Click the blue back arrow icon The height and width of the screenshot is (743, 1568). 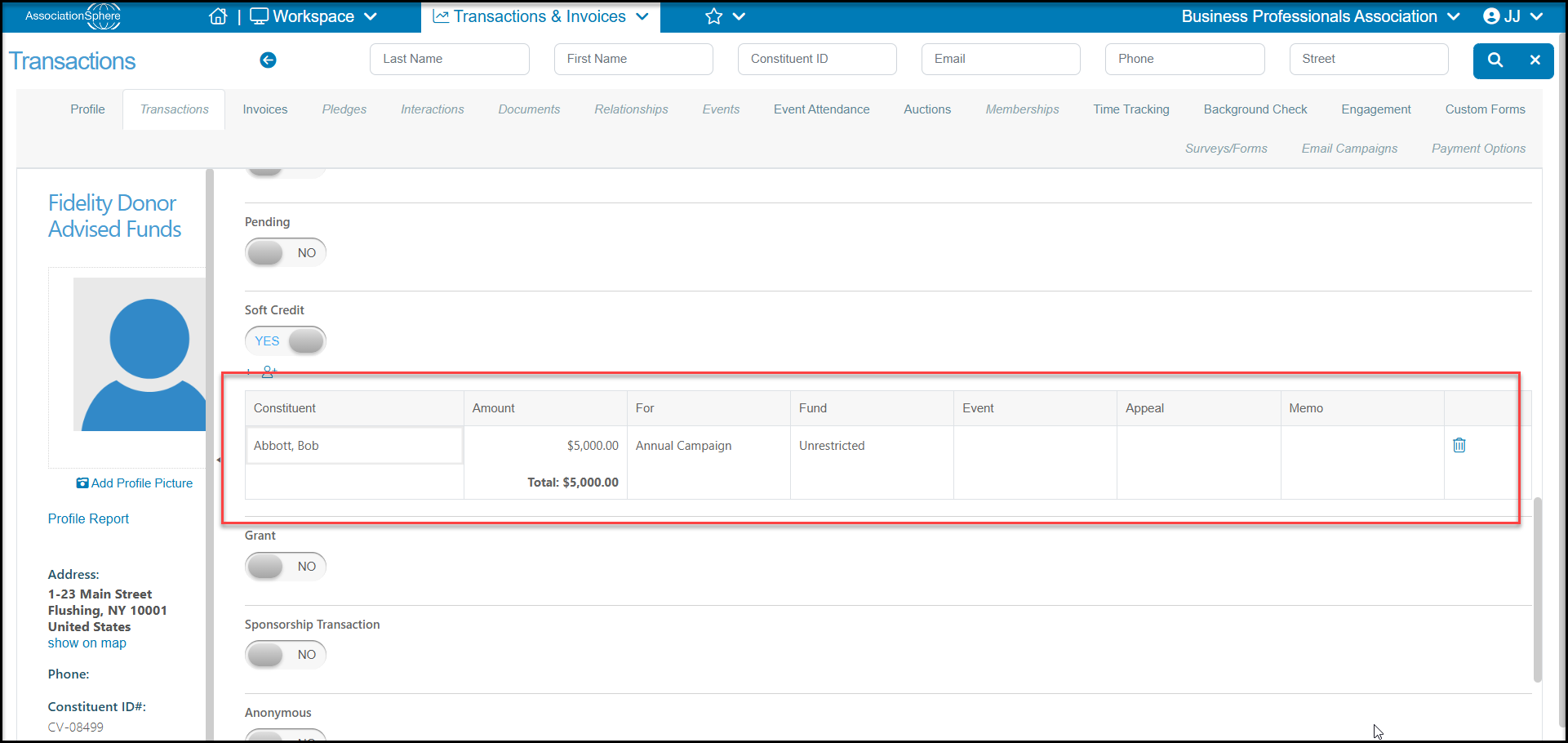268,60
